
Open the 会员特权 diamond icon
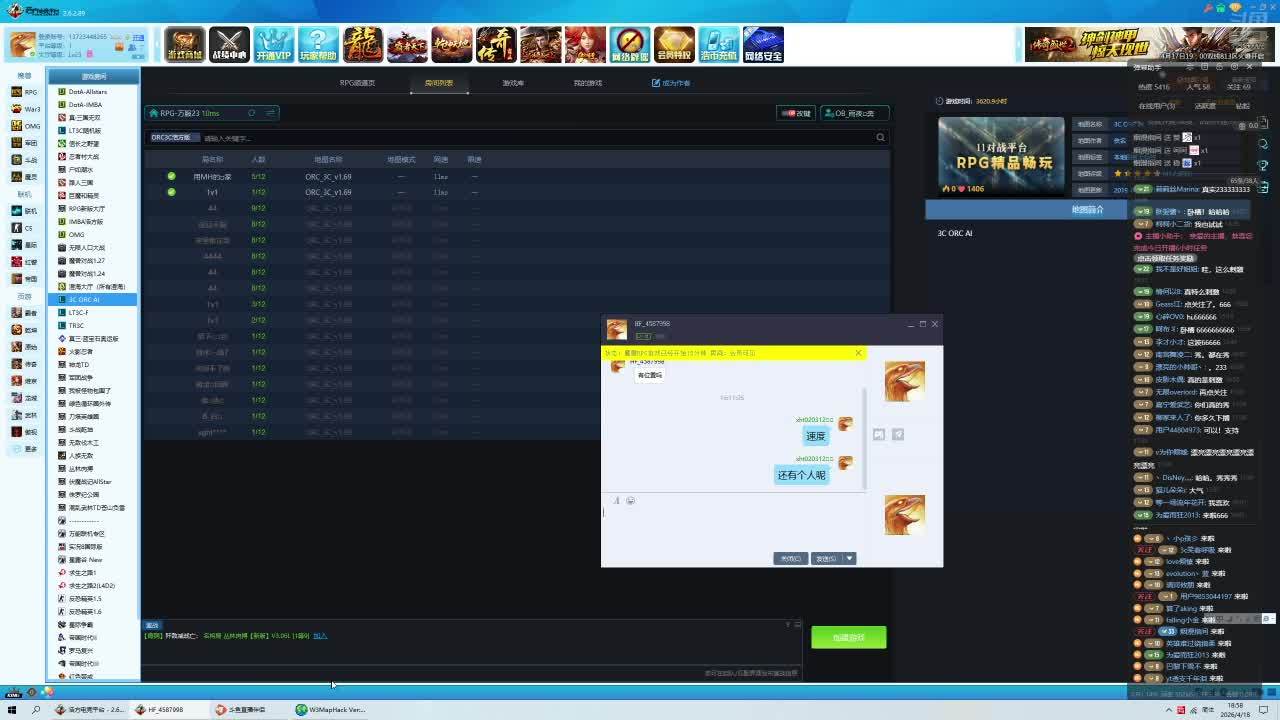pyautogui.click(x=674, y=45)
